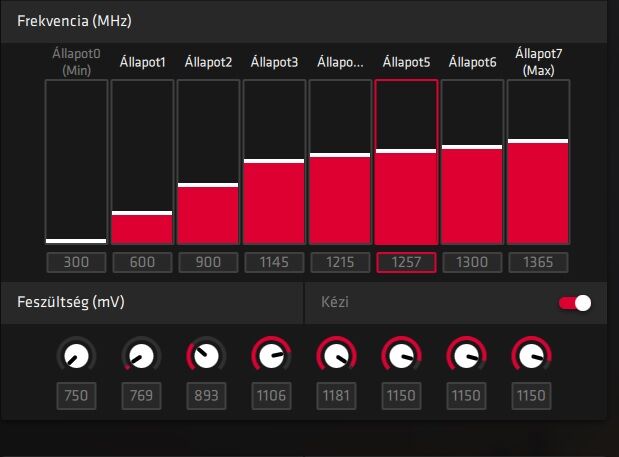Select the truncated Állapo... frequency bar
Viewport: 619px width, 457px height.
(340, 162)
